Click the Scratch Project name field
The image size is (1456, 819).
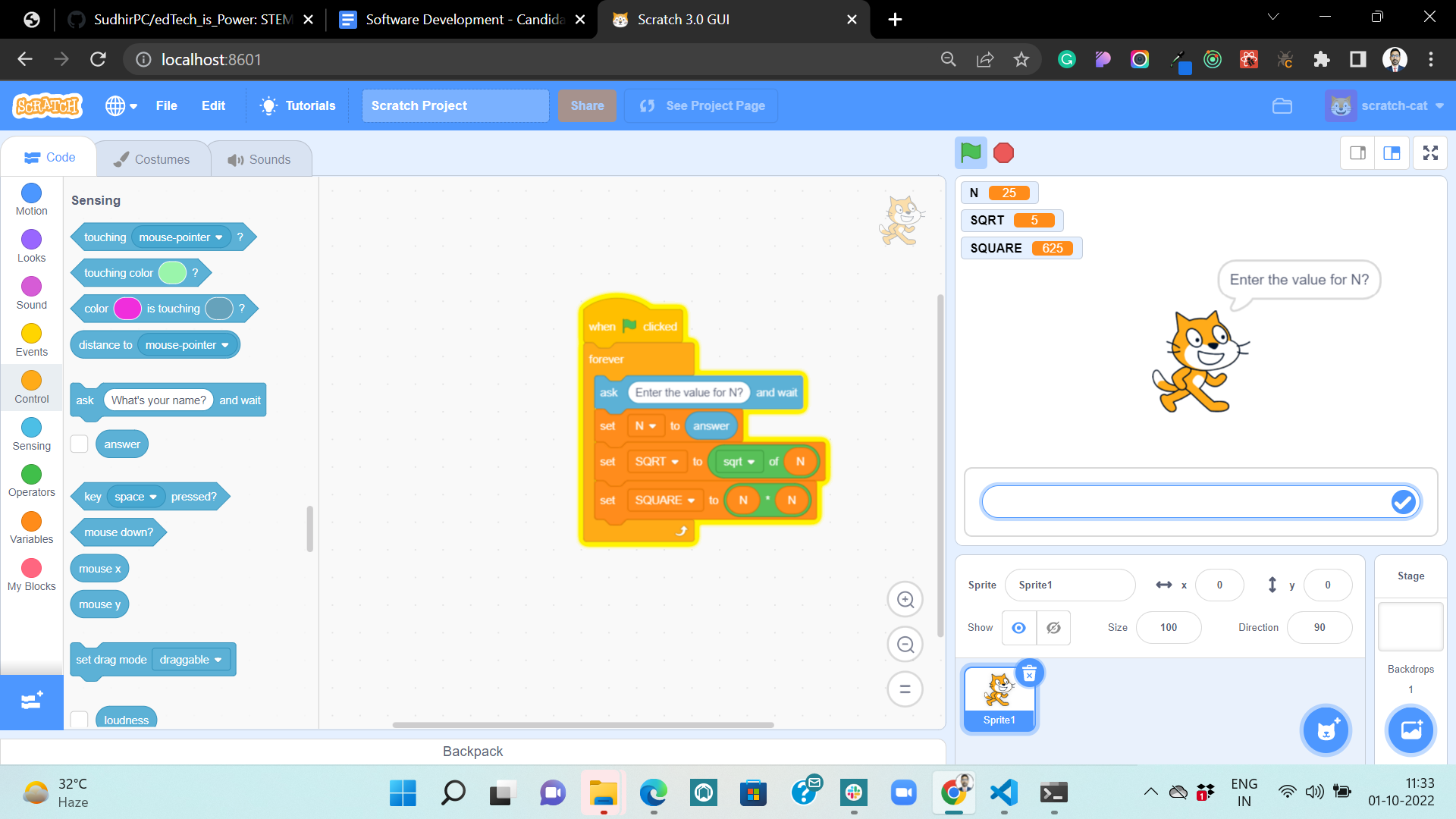pos(454,105)
